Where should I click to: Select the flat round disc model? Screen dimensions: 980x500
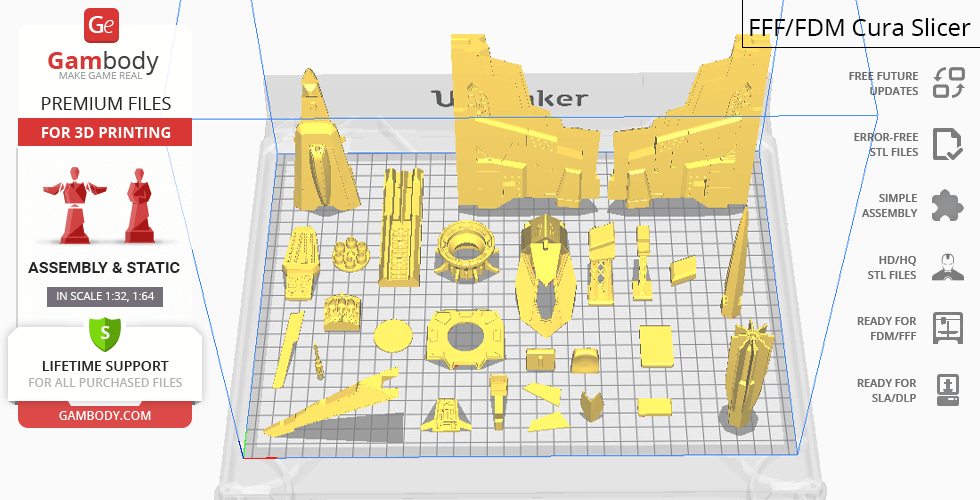click(x=394, y=334)
